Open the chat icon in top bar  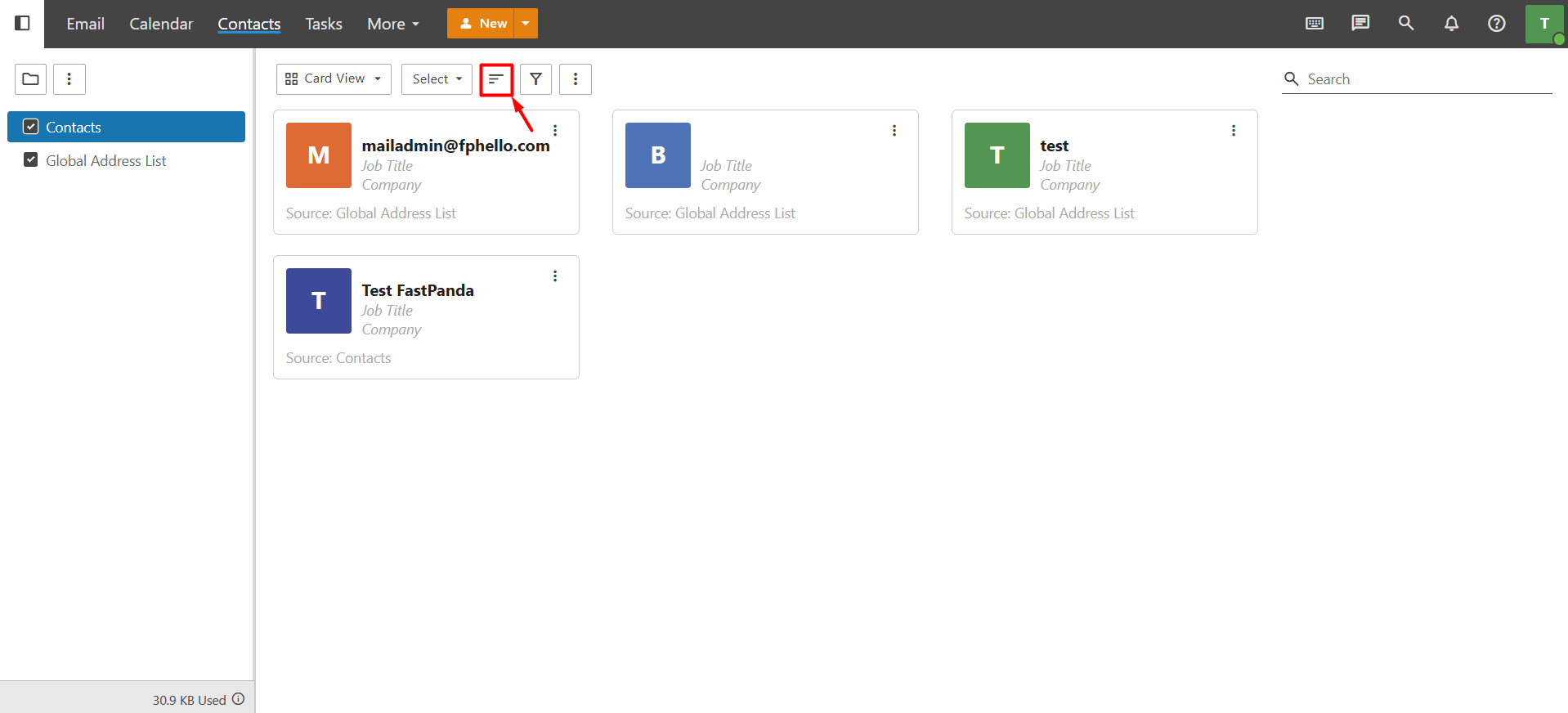coord(1360,23)
